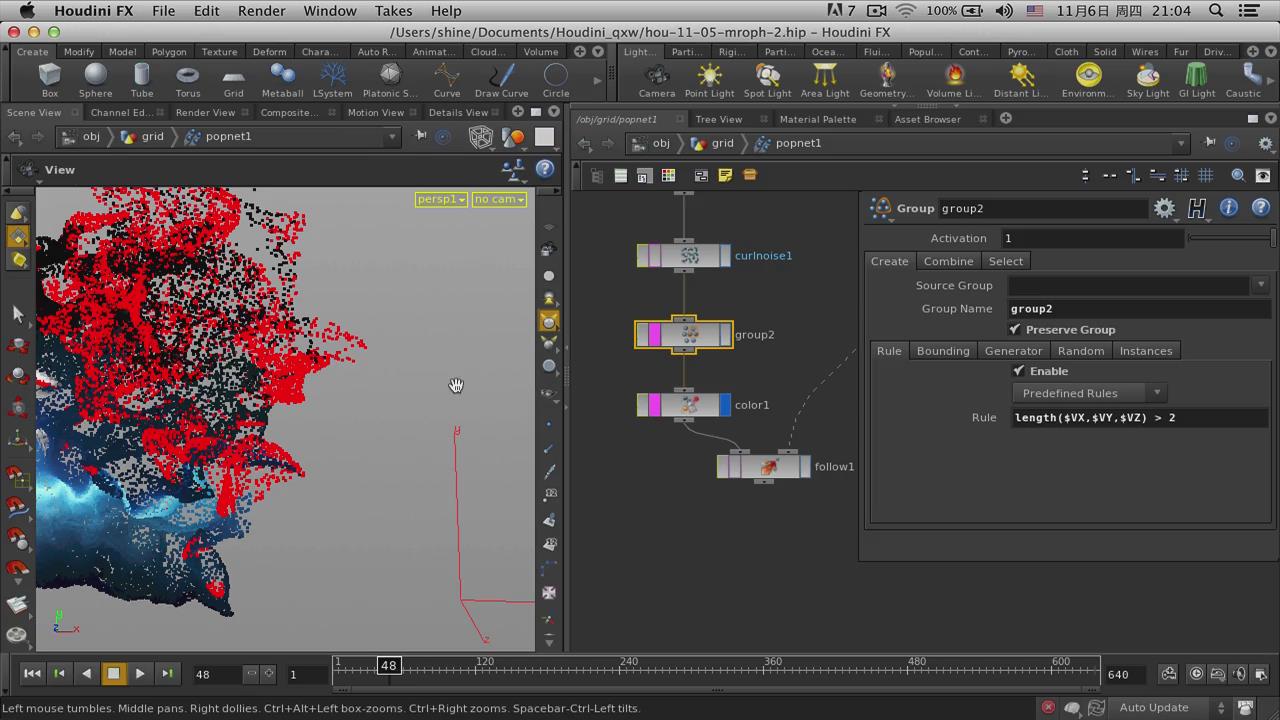Click the Group Name field
Image resolution: width=1280 pixels, height=720 pixels.
click(x=1138, y=309)
